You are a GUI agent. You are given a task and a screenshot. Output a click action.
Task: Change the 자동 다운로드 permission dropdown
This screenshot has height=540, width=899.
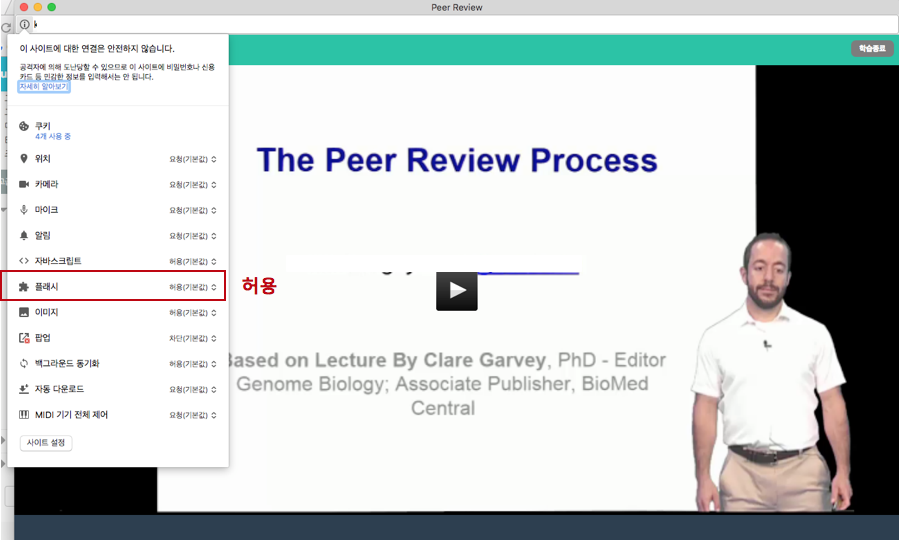coord(193,389)
